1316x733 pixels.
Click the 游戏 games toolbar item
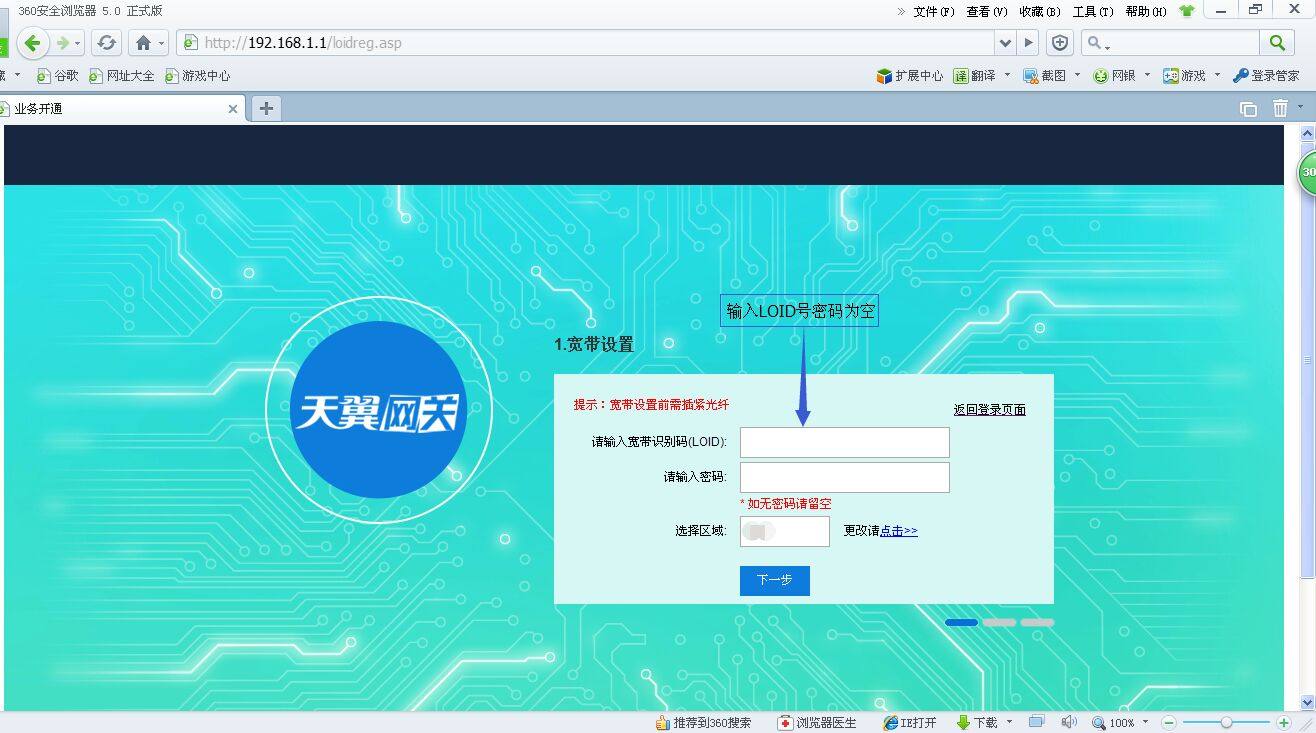point(1185,76)
